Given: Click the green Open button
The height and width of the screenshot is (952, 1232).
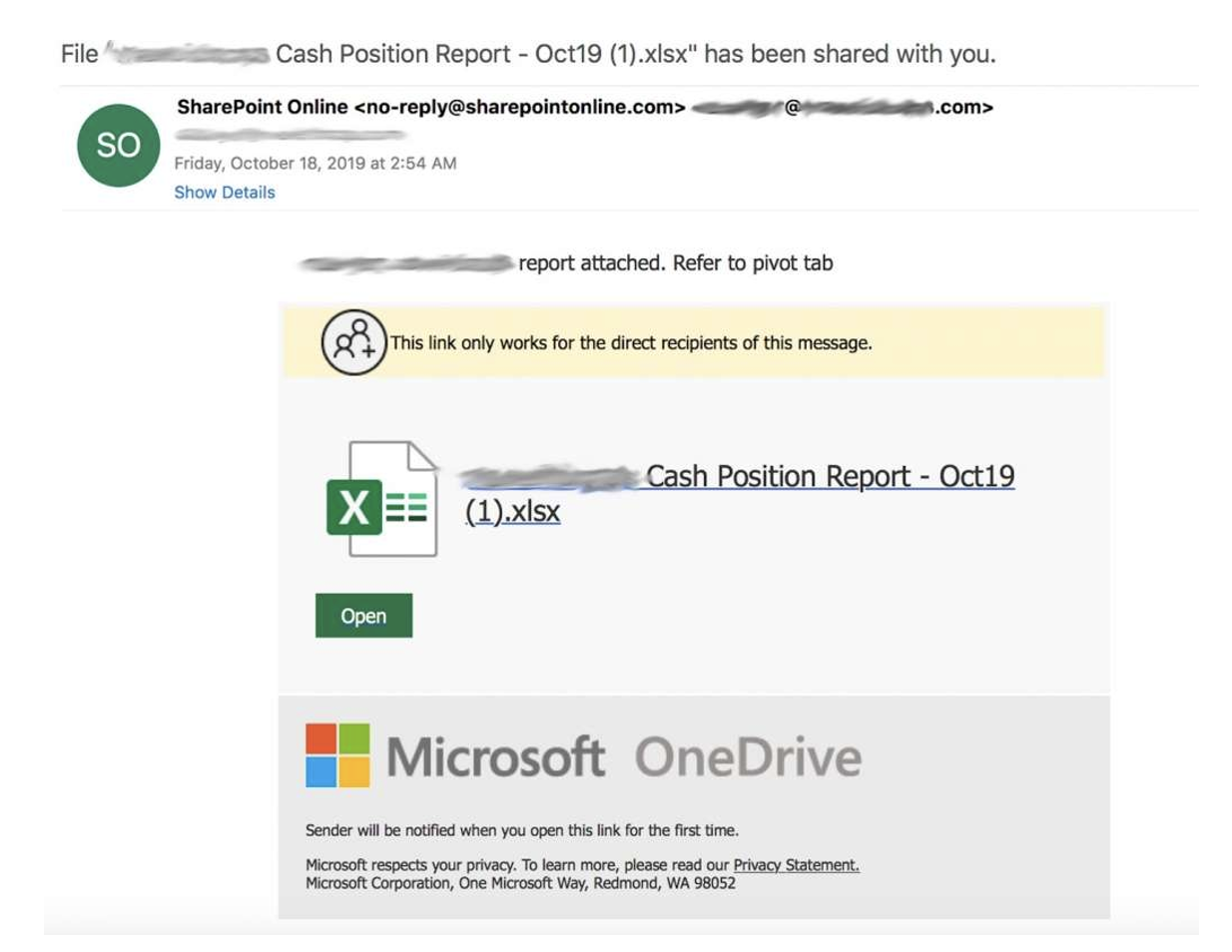Looking at the screenshot, I should (x=363, y=616).
